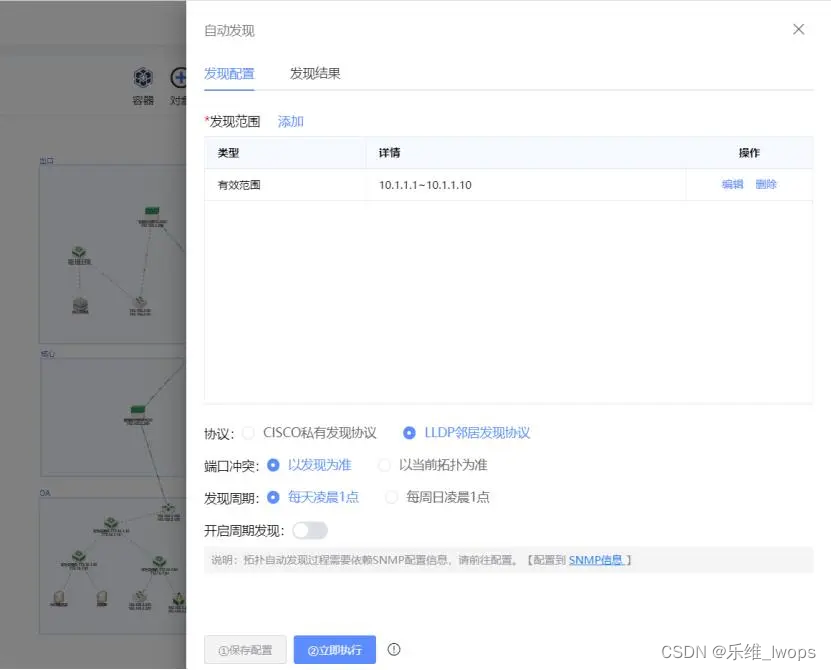Open the SNMP信息 configuration link
Viewport: 831px width, 670px height.
597,559
